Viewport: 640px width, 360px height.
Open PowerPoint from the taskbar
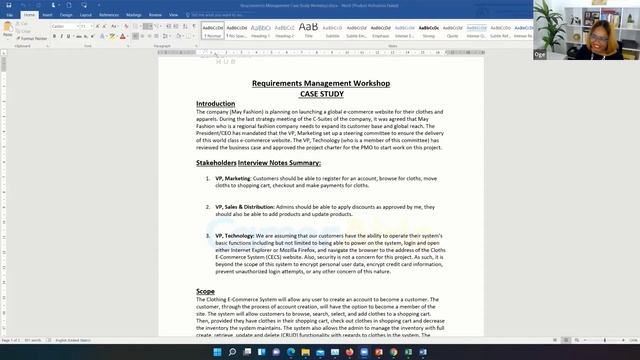click(x=379, y=352)
